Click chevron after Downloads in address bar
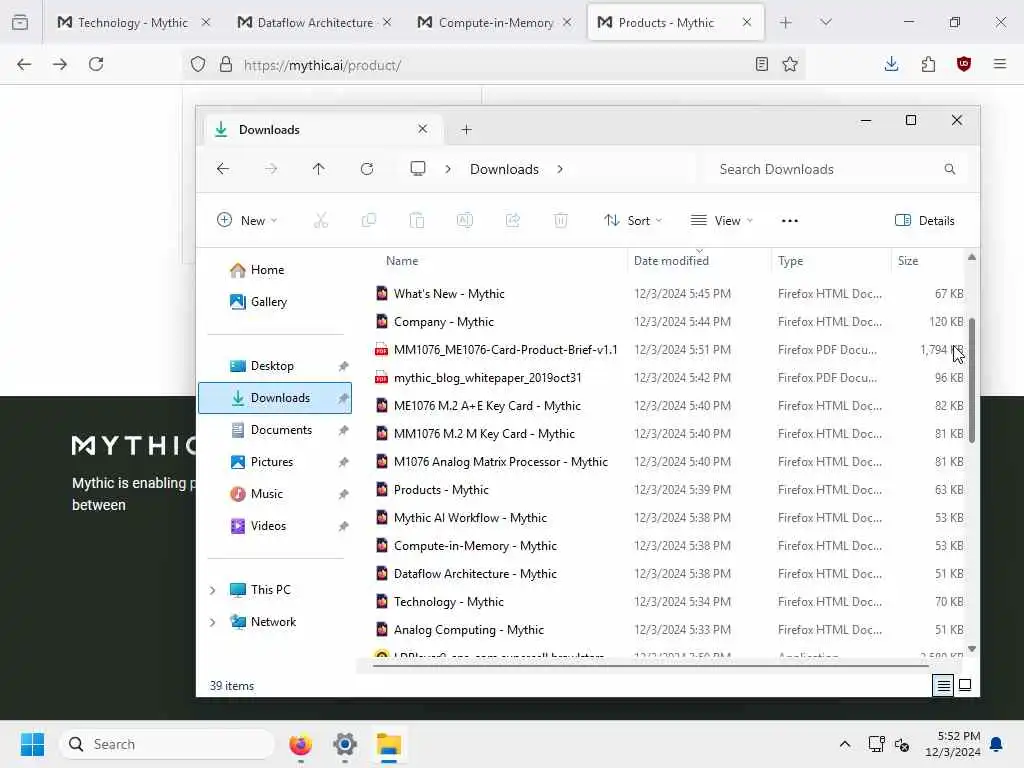 (x=560, y=169)
